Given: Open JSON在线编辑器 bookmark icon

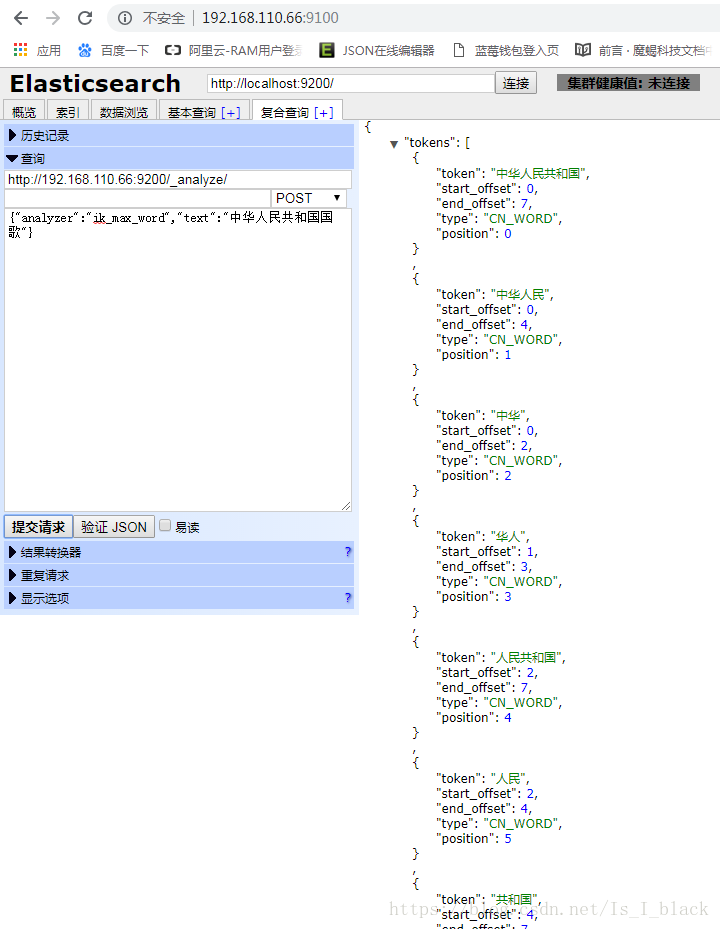Looking at the screenshot, I should [327, 50].
